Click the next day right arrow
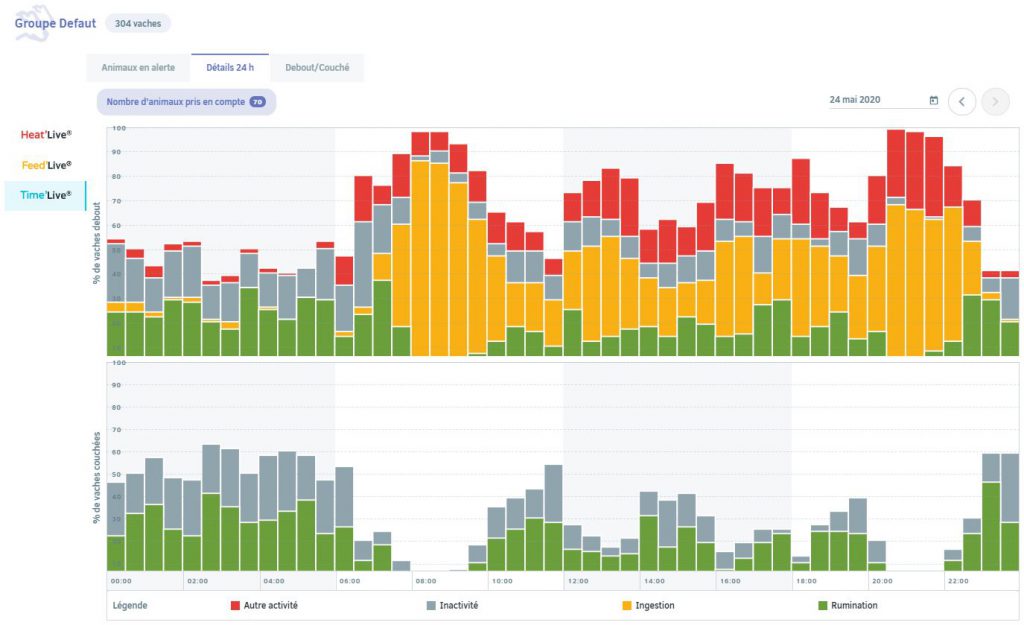Screen dimensions: 1024x625 995,101
